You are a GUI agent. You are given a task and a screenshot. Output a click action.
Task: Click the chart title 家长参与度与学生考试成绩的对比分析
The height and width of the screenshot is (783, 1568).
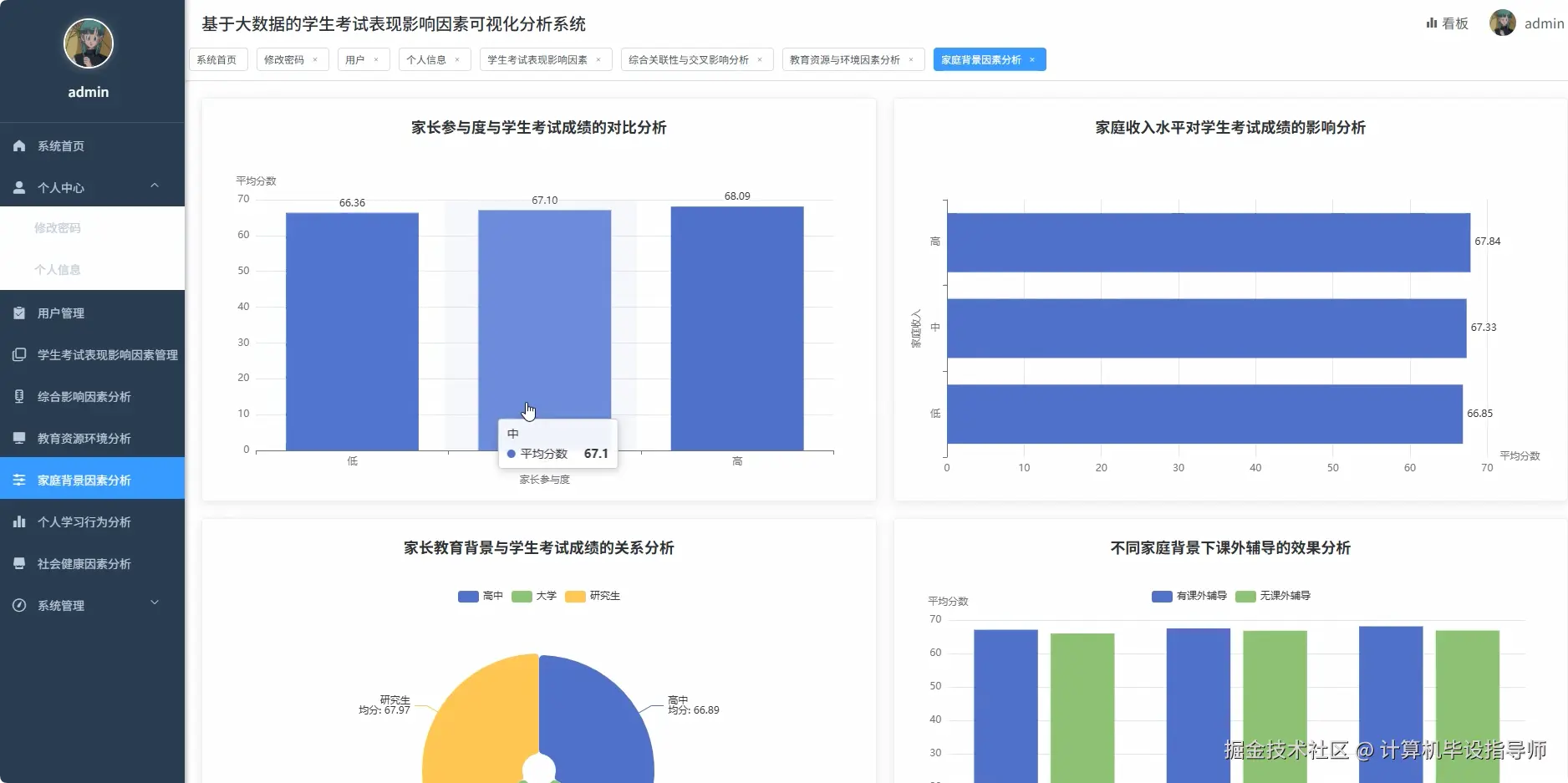[x=539, y=127]
